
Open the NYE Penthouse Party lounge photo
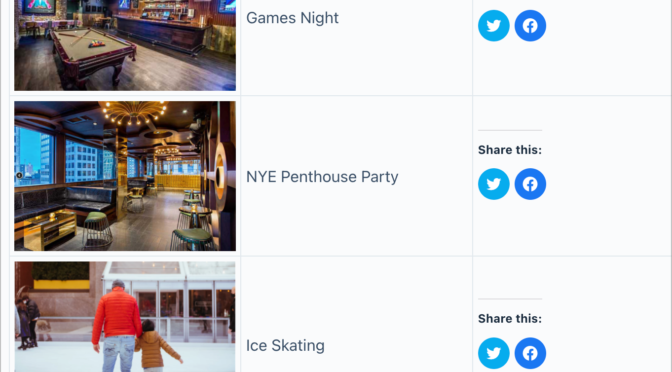125,176
